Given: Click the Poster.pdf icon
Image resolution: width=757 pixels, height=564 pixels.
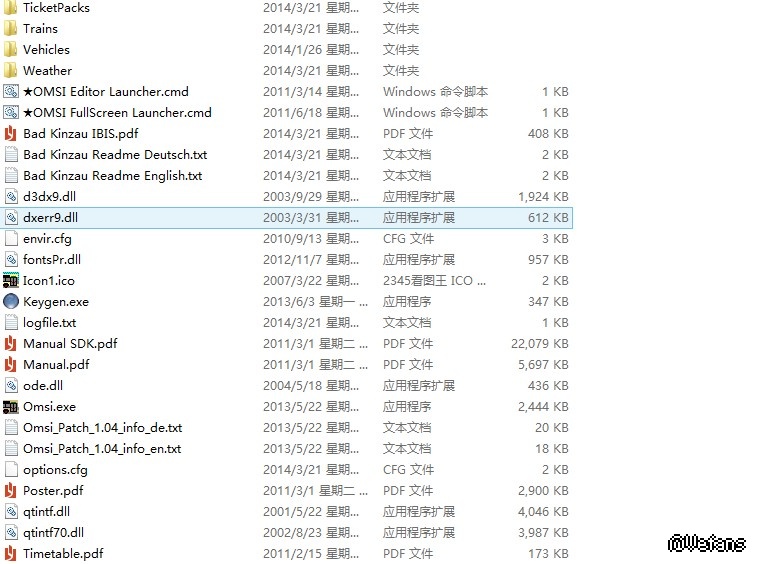Looking at the screenshot, I should (x=11, y=491).
